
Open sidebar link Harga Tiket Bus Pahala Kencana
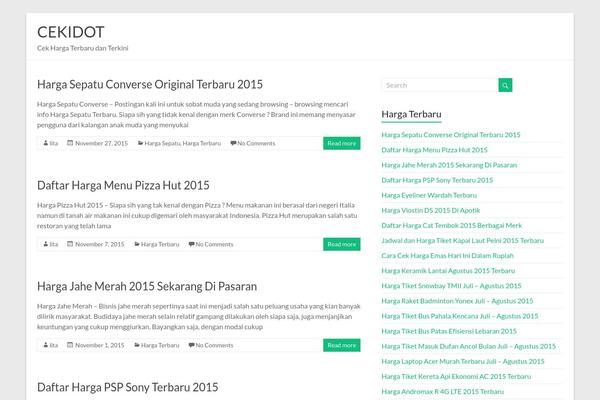coord(460,316)
